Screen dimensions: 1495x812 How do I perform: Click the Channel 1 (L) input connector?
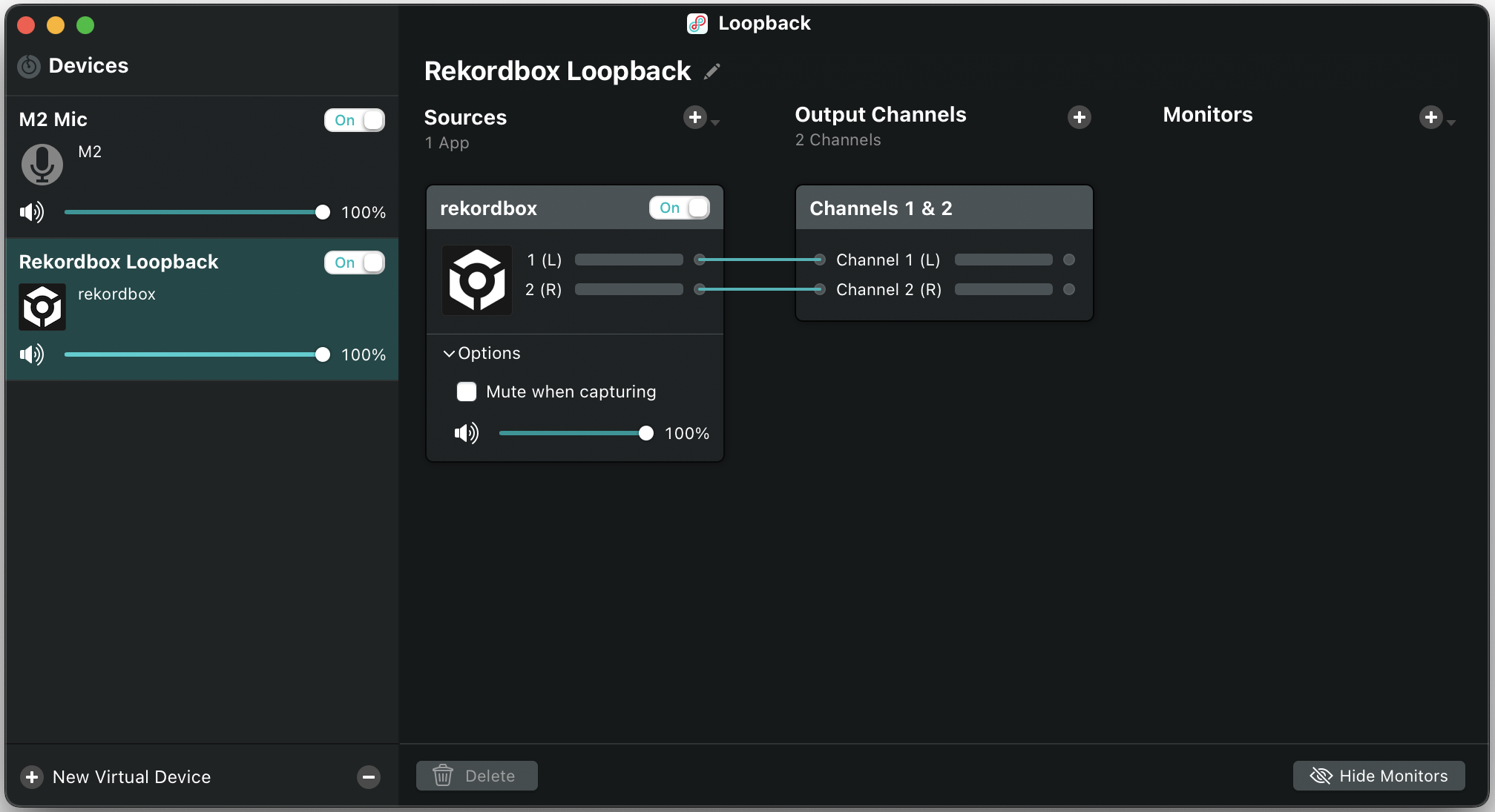(x=819, y=260)
